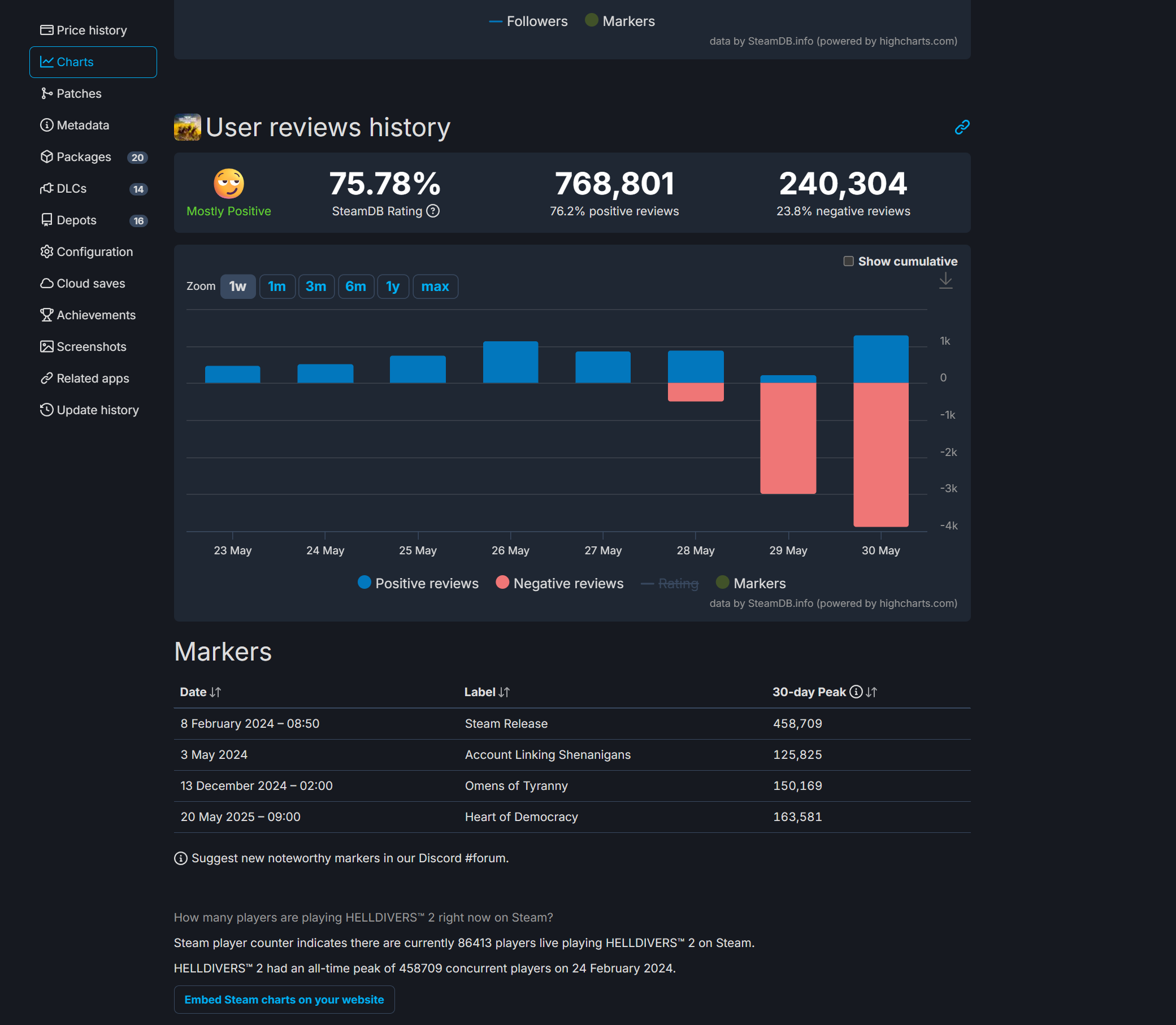Toggle Positive reviews series in legend
1176x1025 pixels.
click(418, 584)
